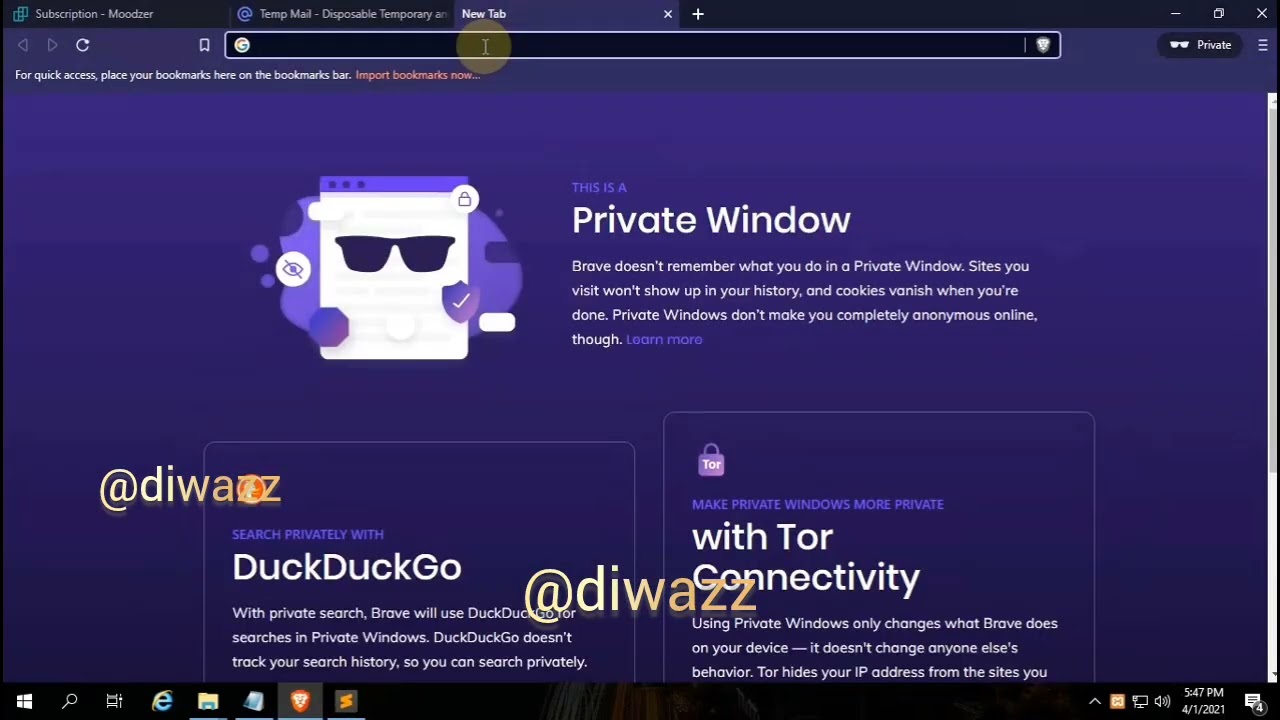Open Windows taskbar search

tap(69, 701)
